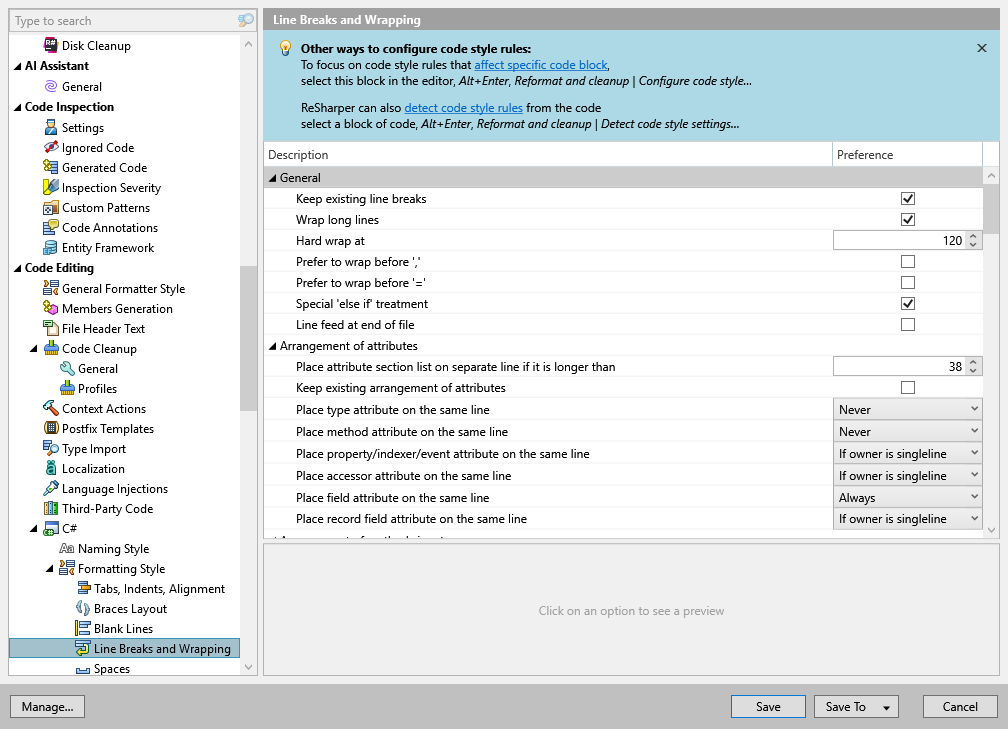Image resolution: width=1008 pixels, height=729 pixels.
Task: Click the Entity Framework database icon
Action: pyautogui.click(x=51, y=248)
